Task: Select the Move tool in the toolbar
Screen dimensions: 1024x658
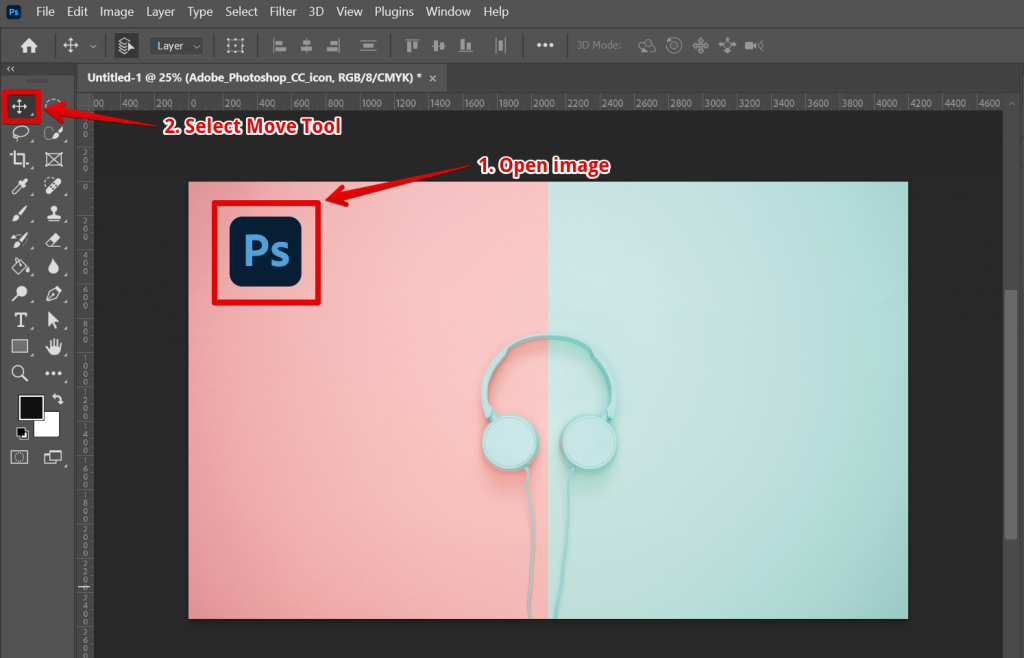Action: (20, 106)
